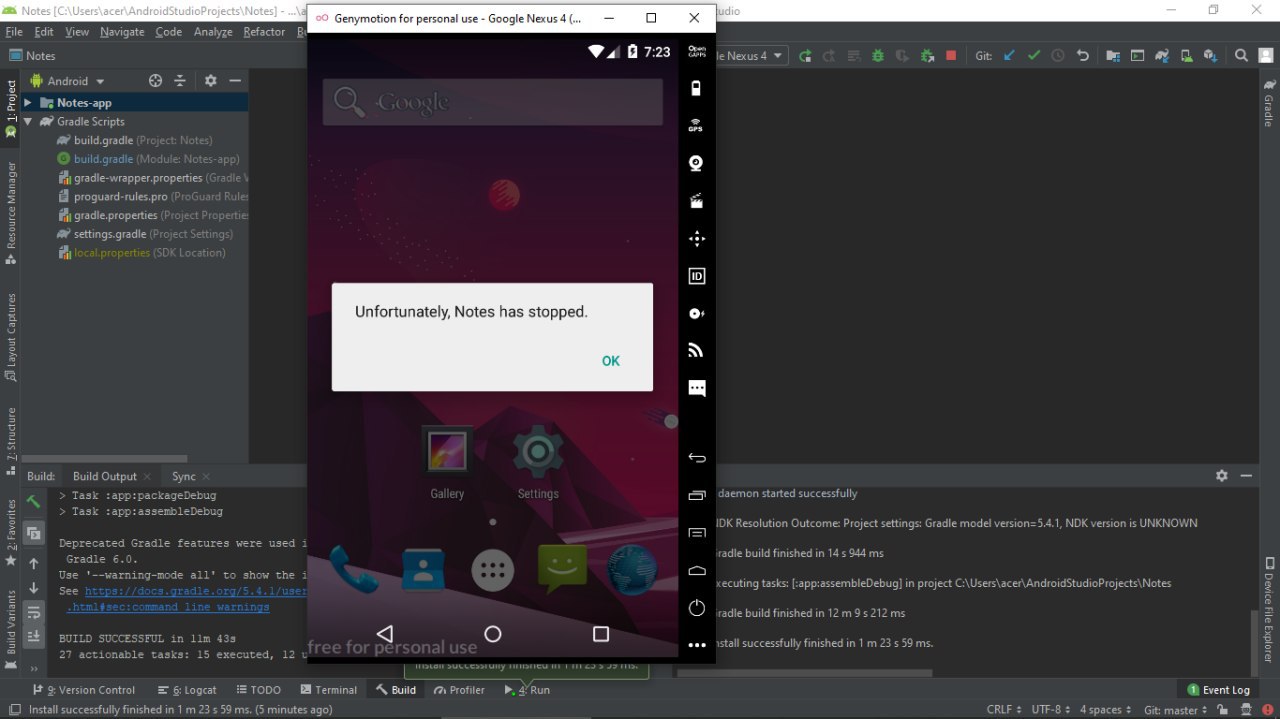Attach debugger to Android process icon
This screenshot has height=719, width=1280.
927,56
